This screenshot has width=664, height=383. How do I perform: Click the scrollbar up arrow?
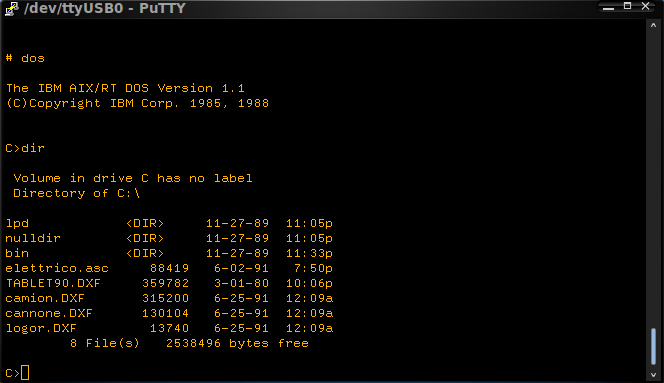point(653,25)
